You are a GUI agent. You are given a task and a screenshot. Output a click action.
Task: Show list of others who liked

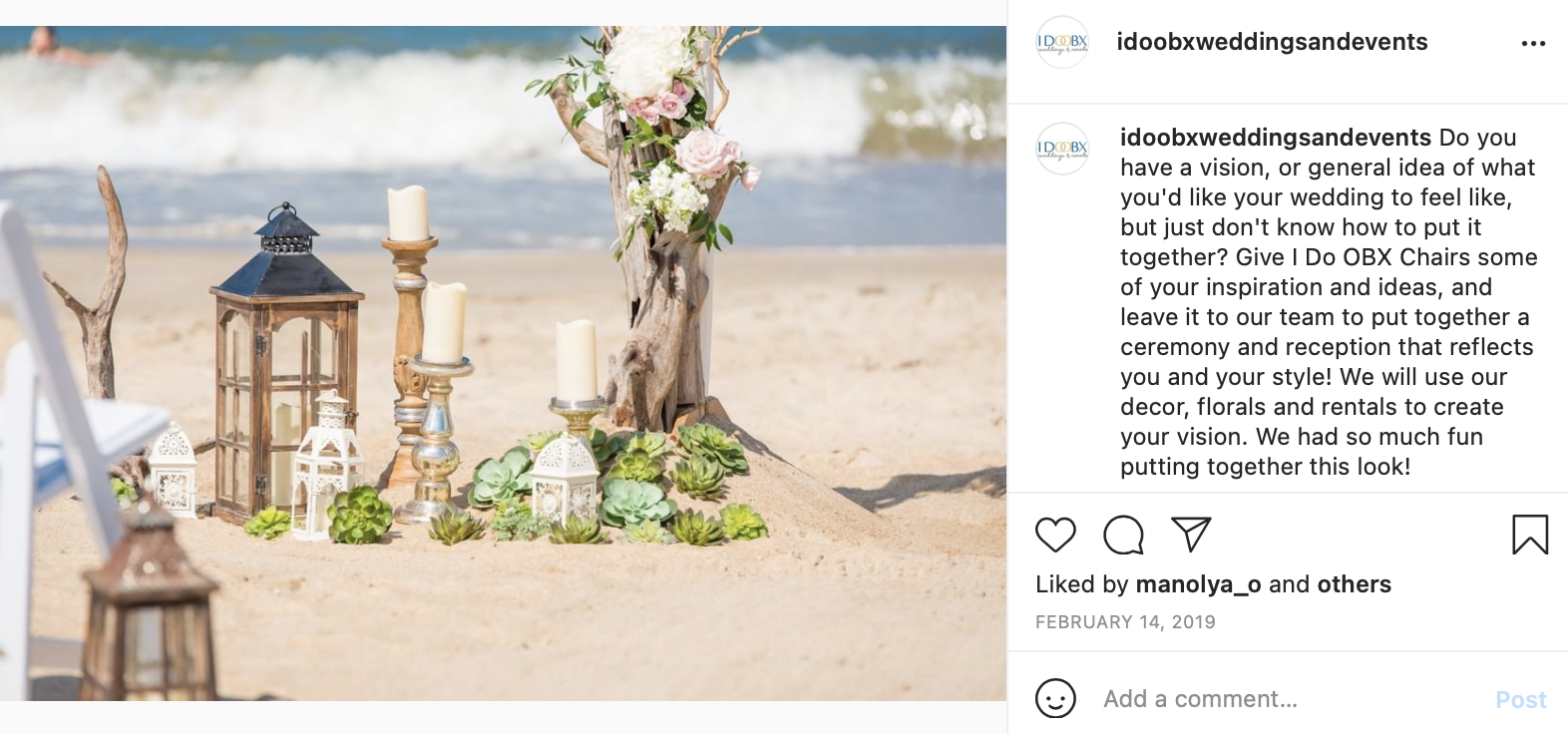[x=1354, y=584]
